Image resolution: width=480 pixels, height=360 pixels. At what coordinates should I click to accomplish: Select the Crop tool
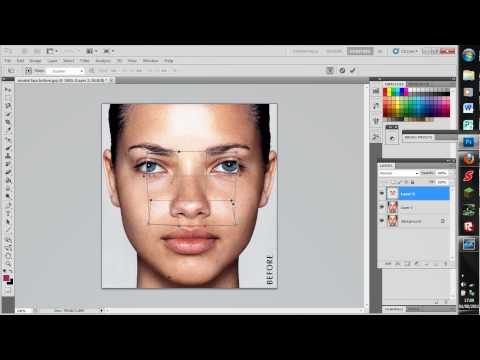8,122
